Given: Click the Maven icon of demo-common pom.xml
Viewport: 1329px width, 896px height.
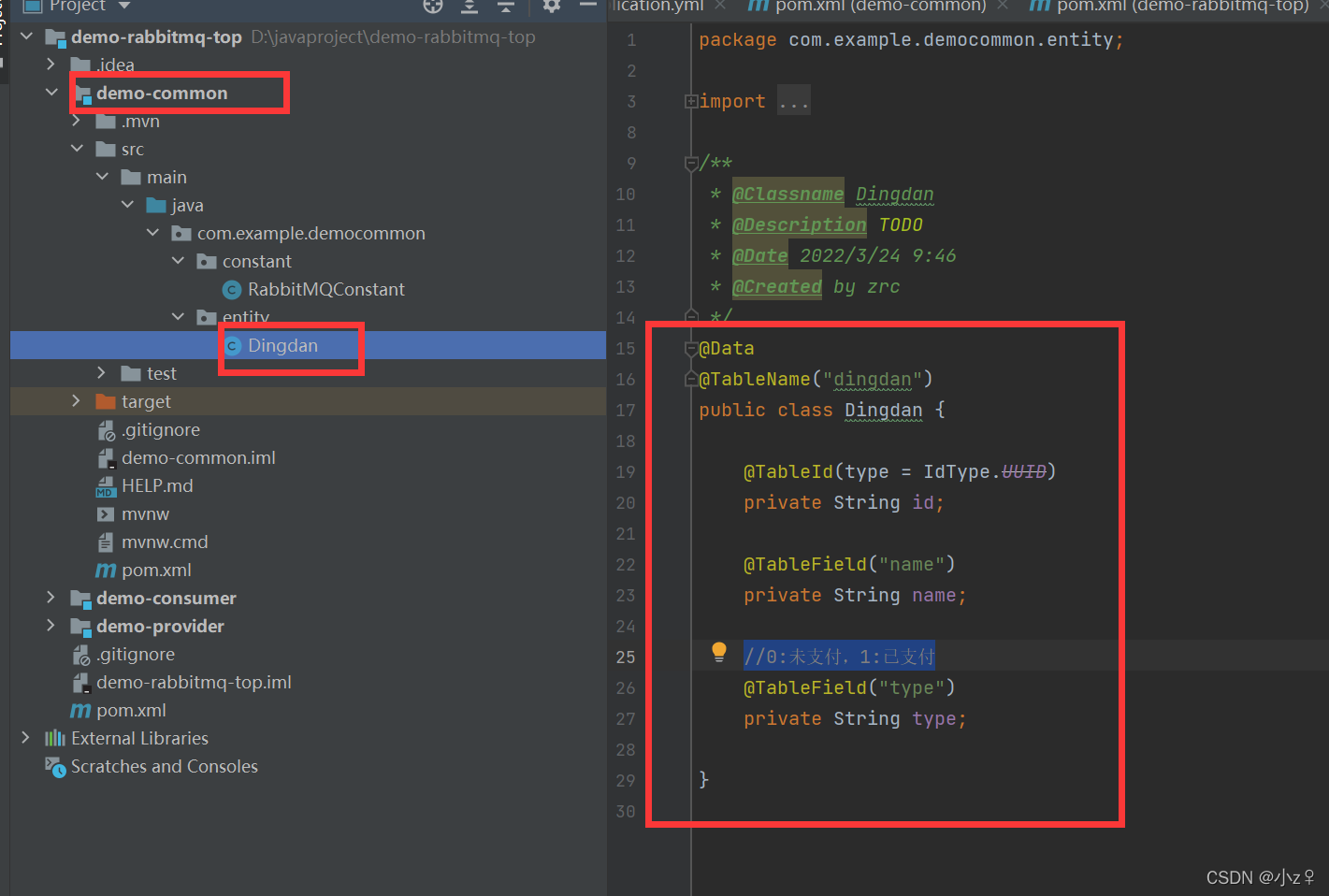Looking at the screenshot, I should coord(106,571).
